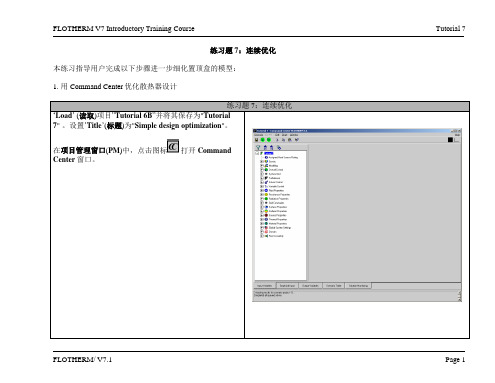This screenshot has width=495, height=383.
Task: Expand the Resistance Properties node
Action: (x=262, y=195)
